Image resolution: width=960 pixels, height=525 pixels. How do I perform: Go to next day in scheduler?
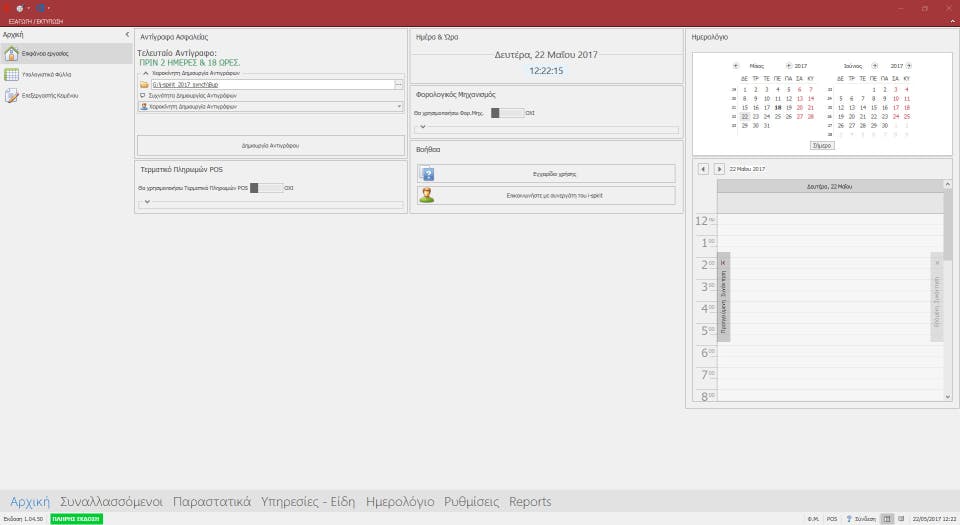(x=719, y=169)
